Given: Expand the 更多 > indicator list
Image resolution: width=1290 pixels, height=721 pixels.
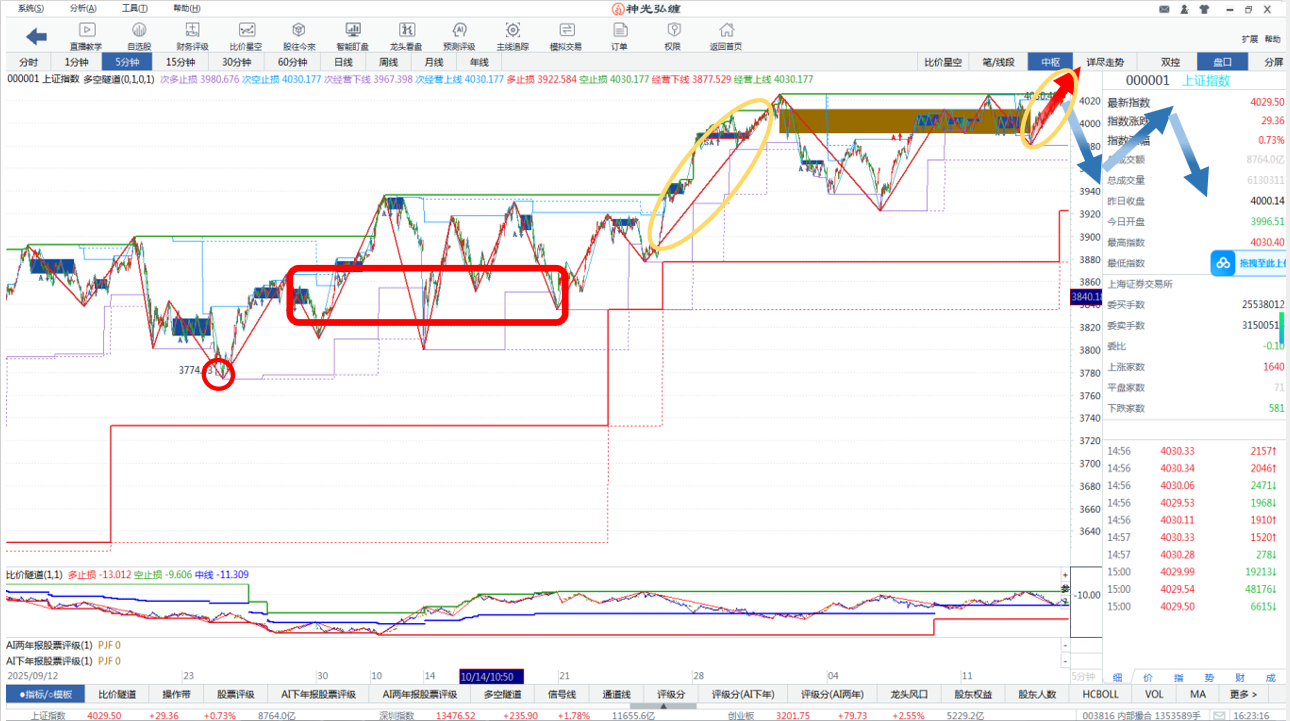Looking at the screenshot, I should coord(1244,694).
